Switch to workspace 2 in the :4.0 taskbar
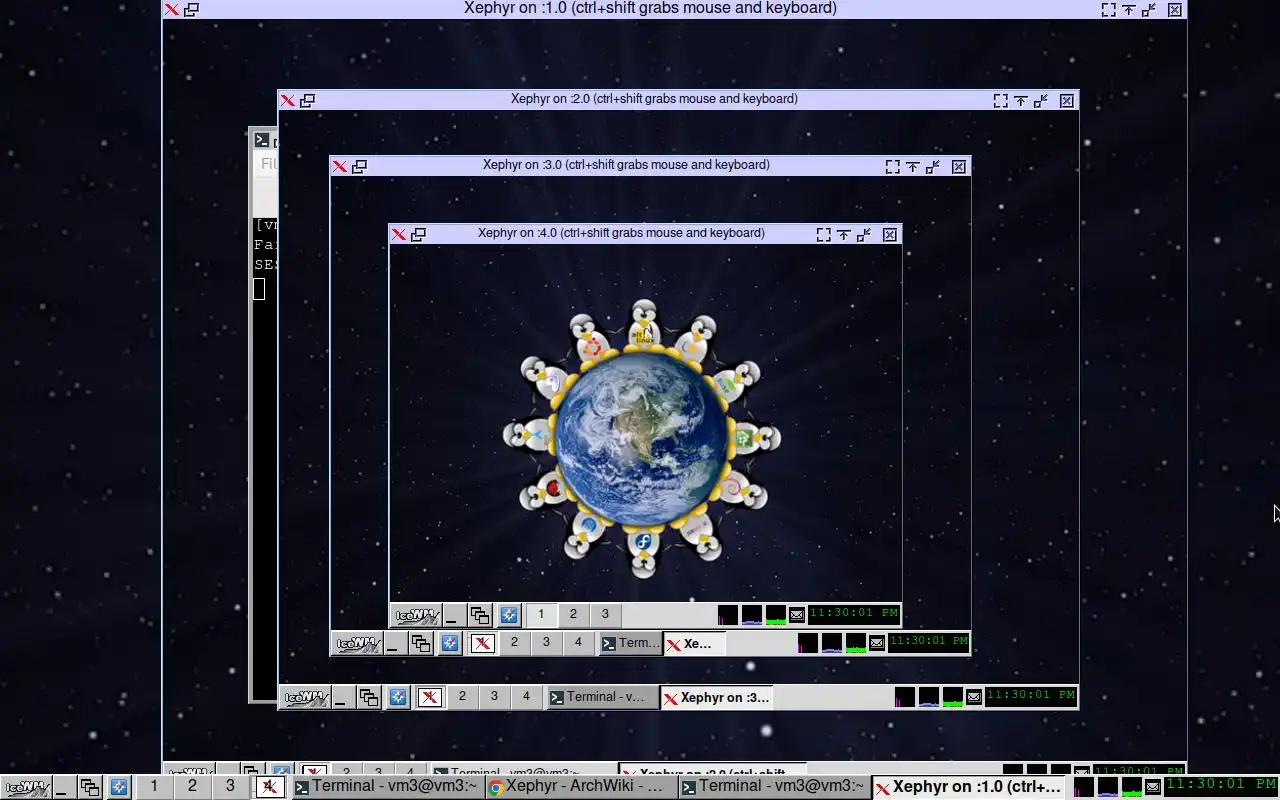1280x800 pixels. pos(573,614)
